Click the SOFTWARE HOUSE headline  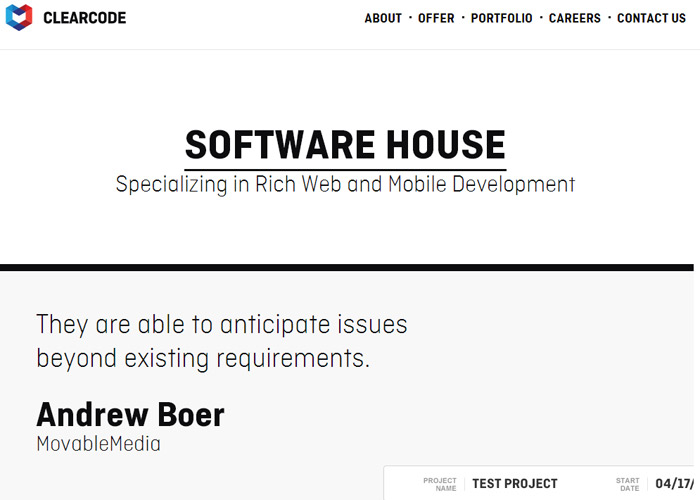[345, 145]
